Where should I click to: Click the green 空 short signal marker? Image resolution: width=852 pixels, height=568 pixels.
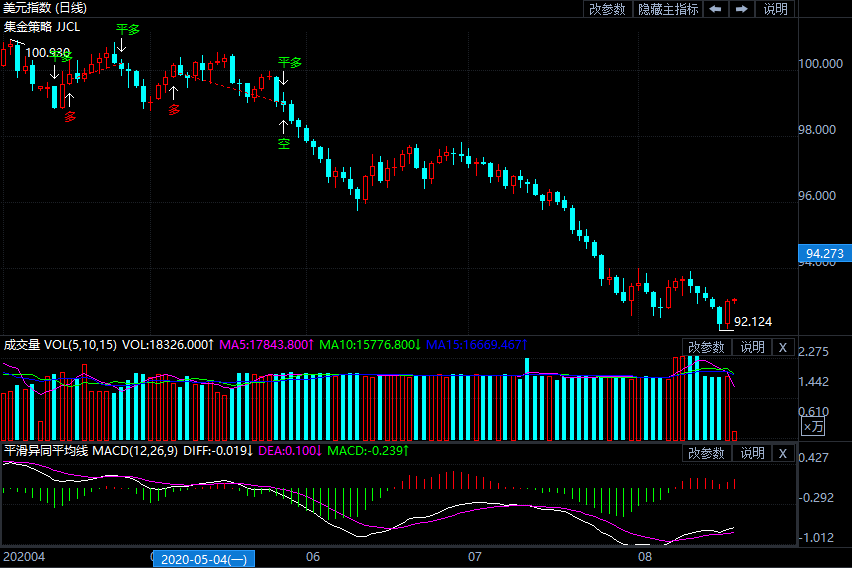coord(284,144)
